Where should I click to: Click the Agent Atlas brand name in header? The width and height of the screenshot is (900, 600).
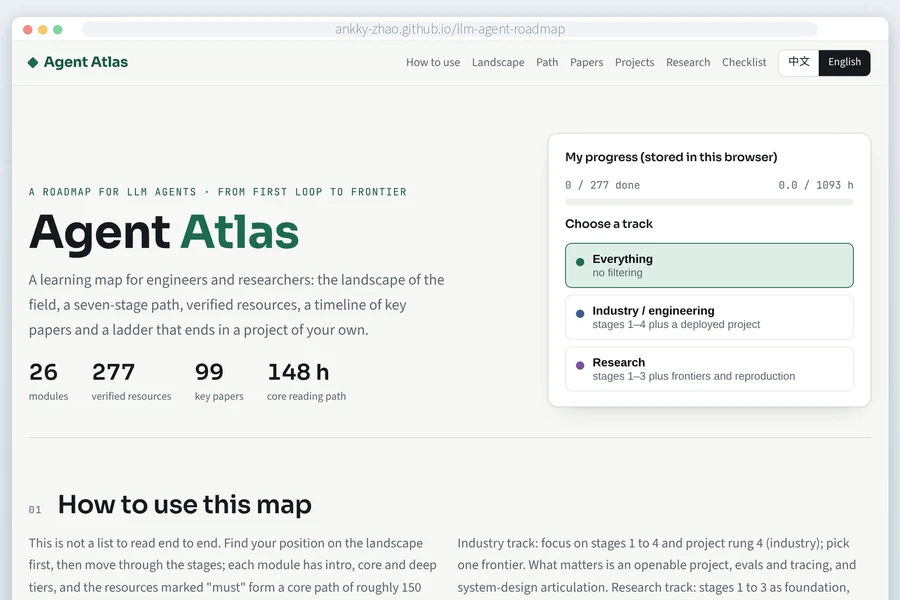[x=86, y=62]
